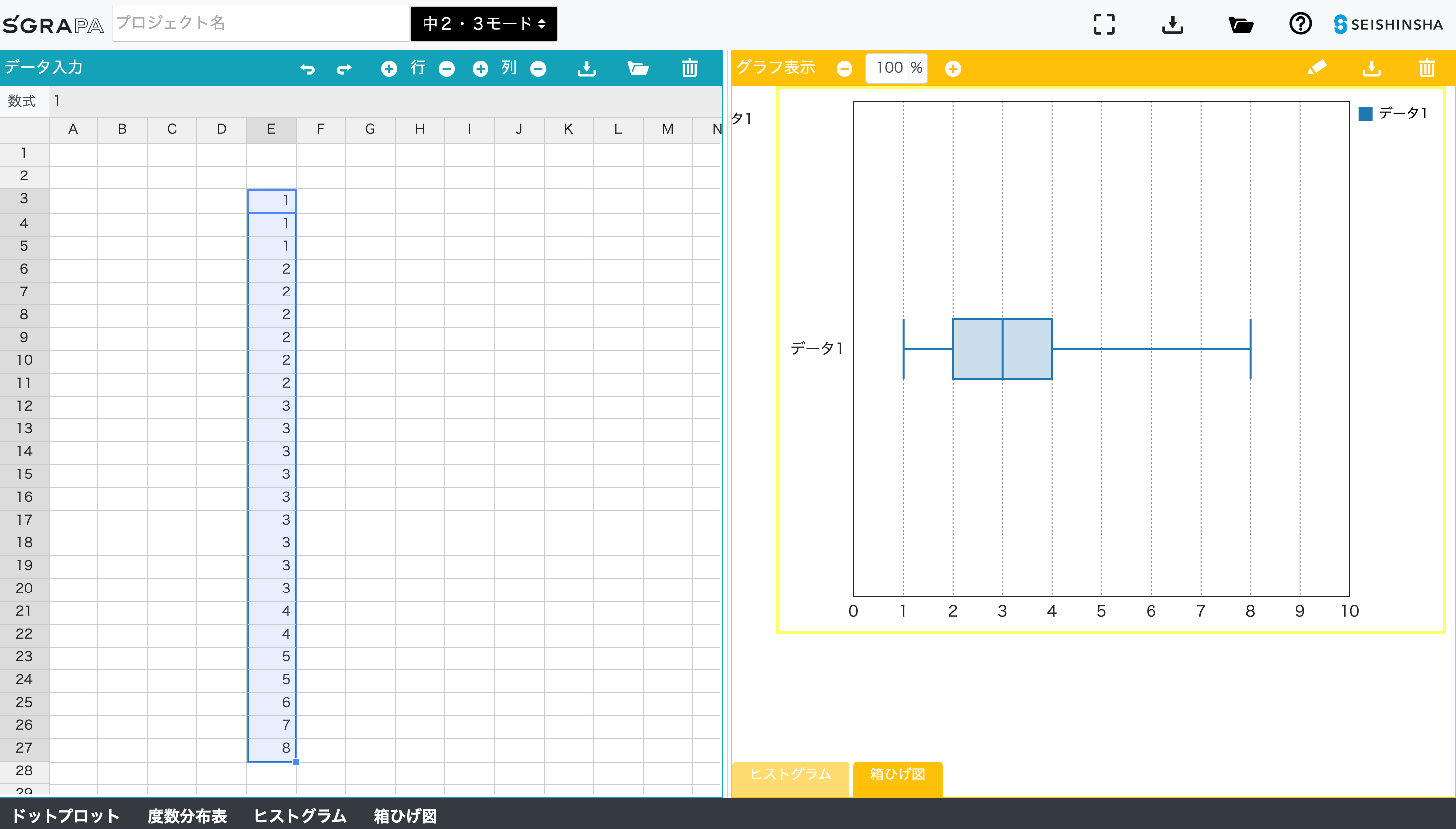Screen dimensions: 1456x829
Task: Select row 1 header
Action: pyautogui.click(x=24, y=153)
